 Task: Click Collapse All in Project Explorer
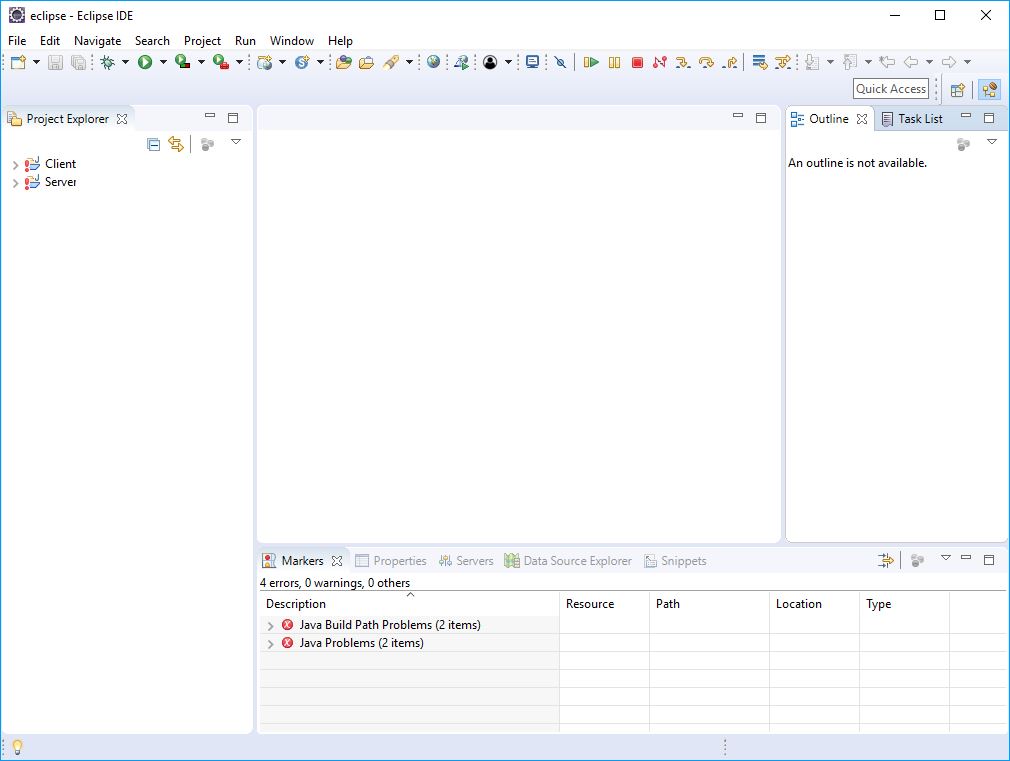(153, 144)
